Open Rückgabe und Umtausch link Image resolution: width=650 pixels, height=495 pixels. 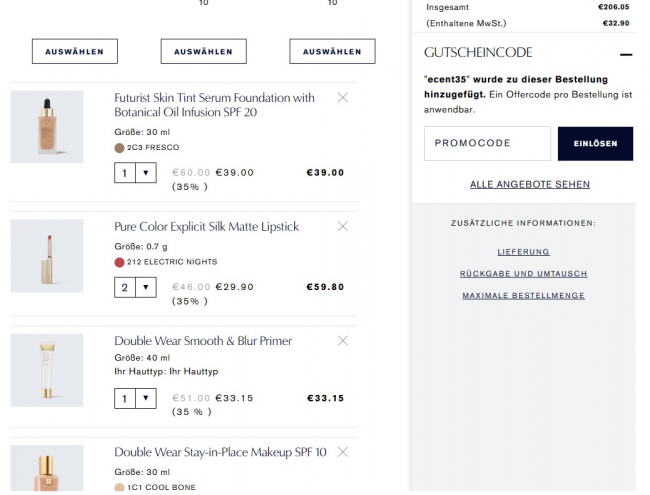coord(524,274)
